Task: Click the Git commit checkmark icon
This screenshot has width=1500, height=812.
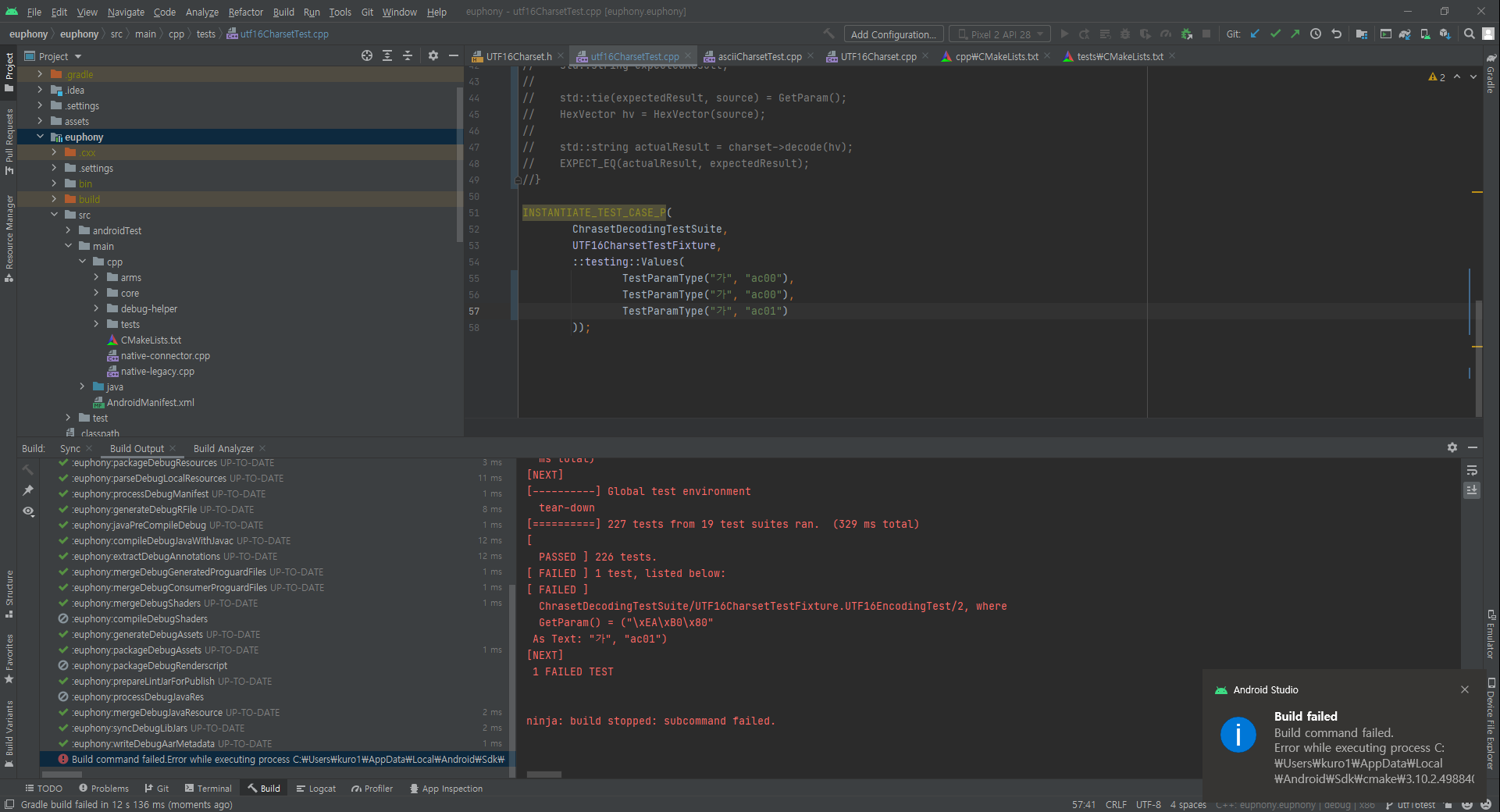Action: pyautogui.click(x=1275, y=34)
